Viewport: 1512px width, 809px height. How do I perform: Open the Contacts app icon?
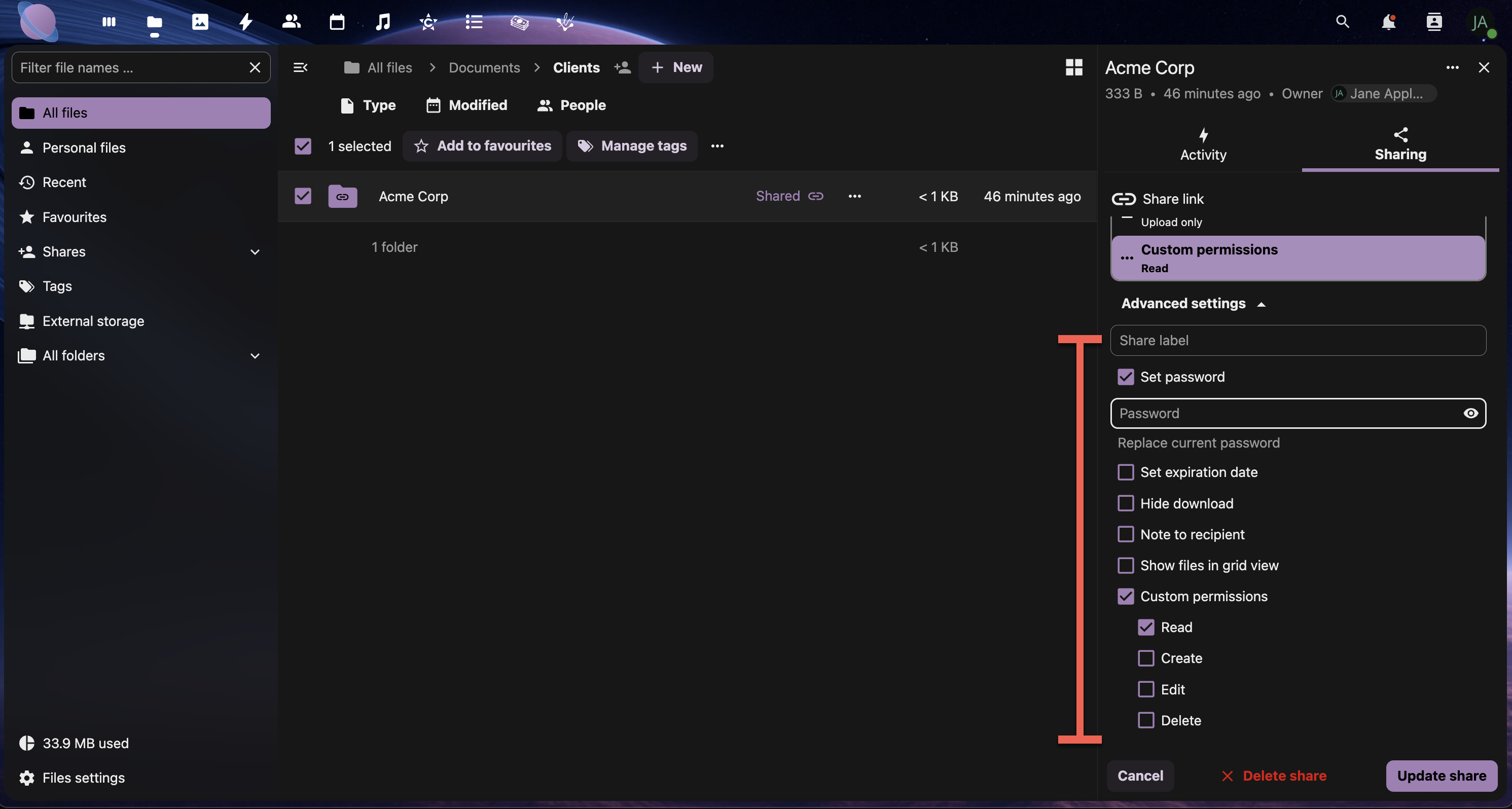[x=291, y=22]
